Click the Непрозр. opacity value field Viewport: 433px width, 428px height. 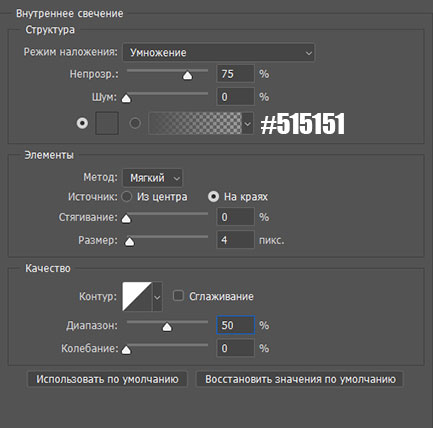(x=235, y=74)
